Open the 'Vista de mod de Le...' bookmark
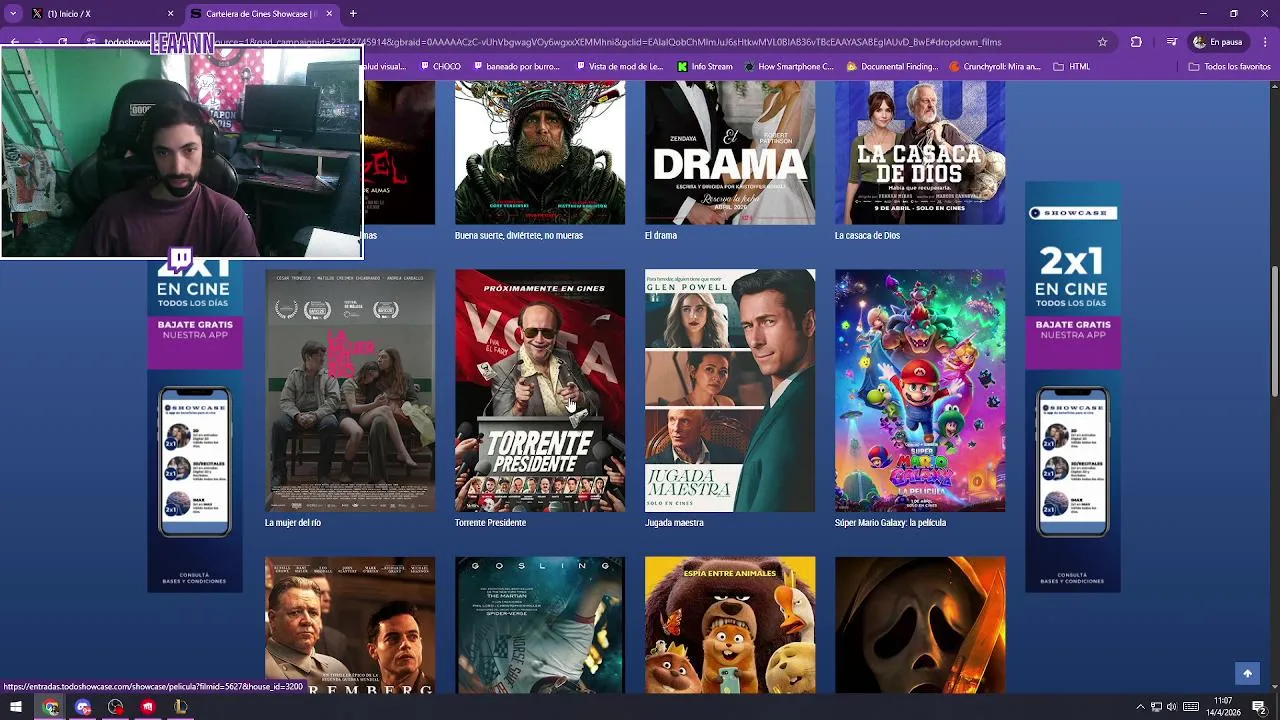This screenshot has width=1280, height=720. point(619,67)
